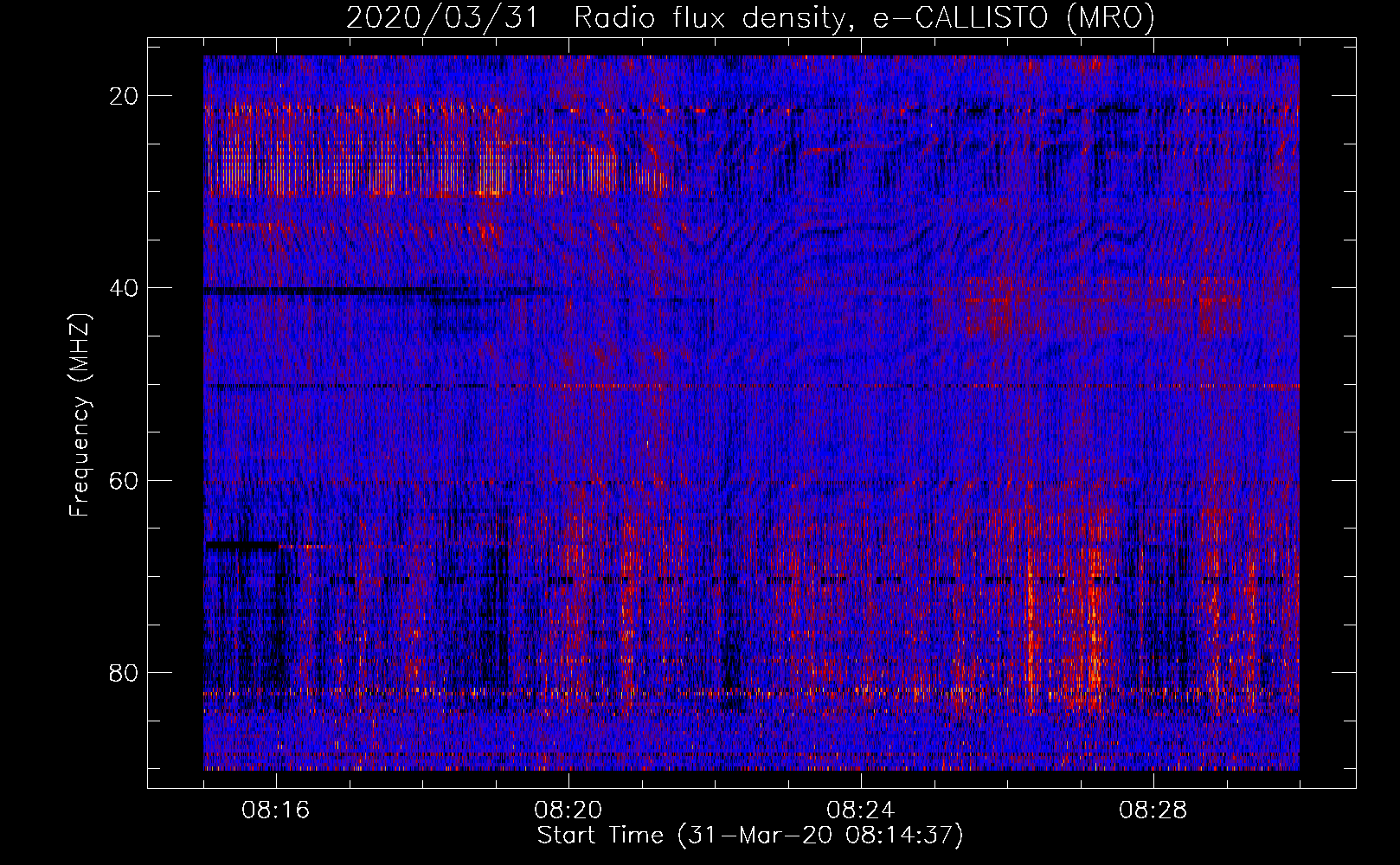Click the frequency tick label 20

click(124, 96)
